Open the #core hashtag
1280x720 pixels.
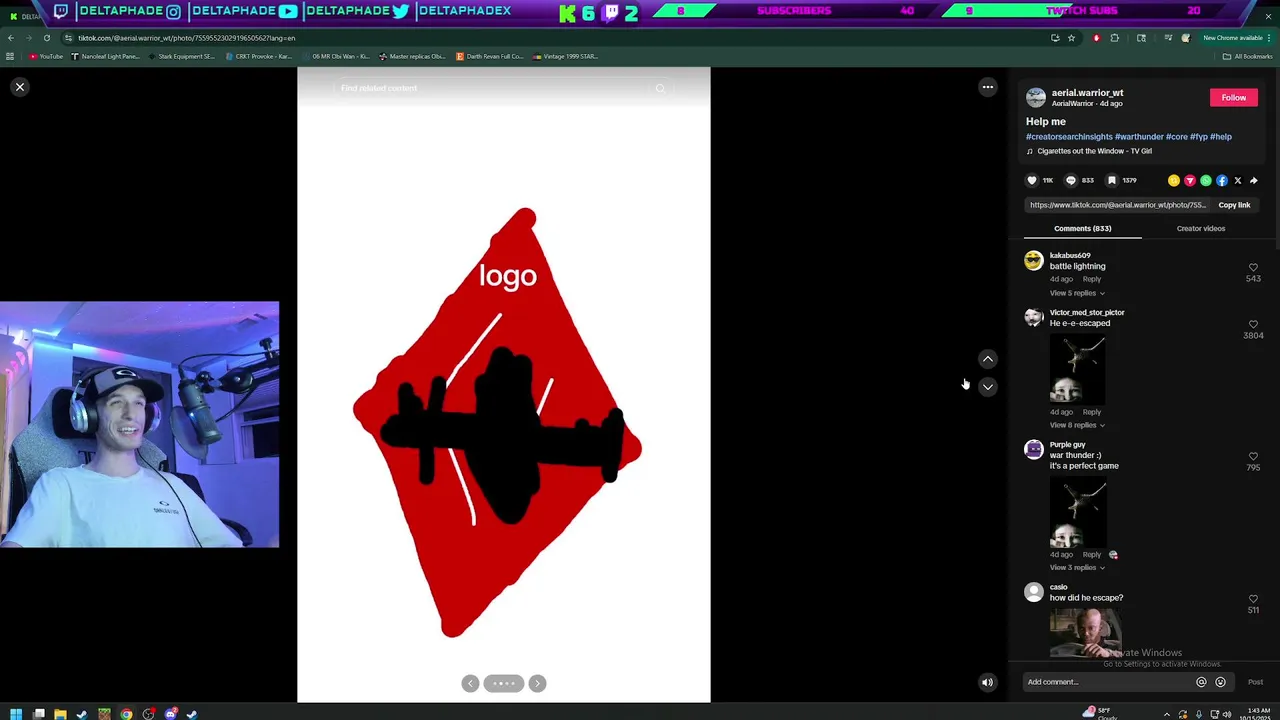(1177, 136)
